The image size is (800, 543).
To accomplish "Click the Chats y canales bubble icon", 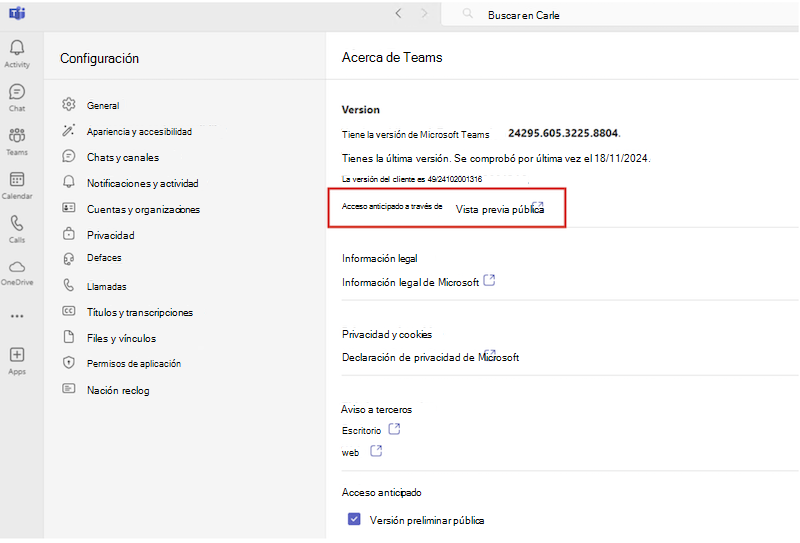I will pos(68,156).
